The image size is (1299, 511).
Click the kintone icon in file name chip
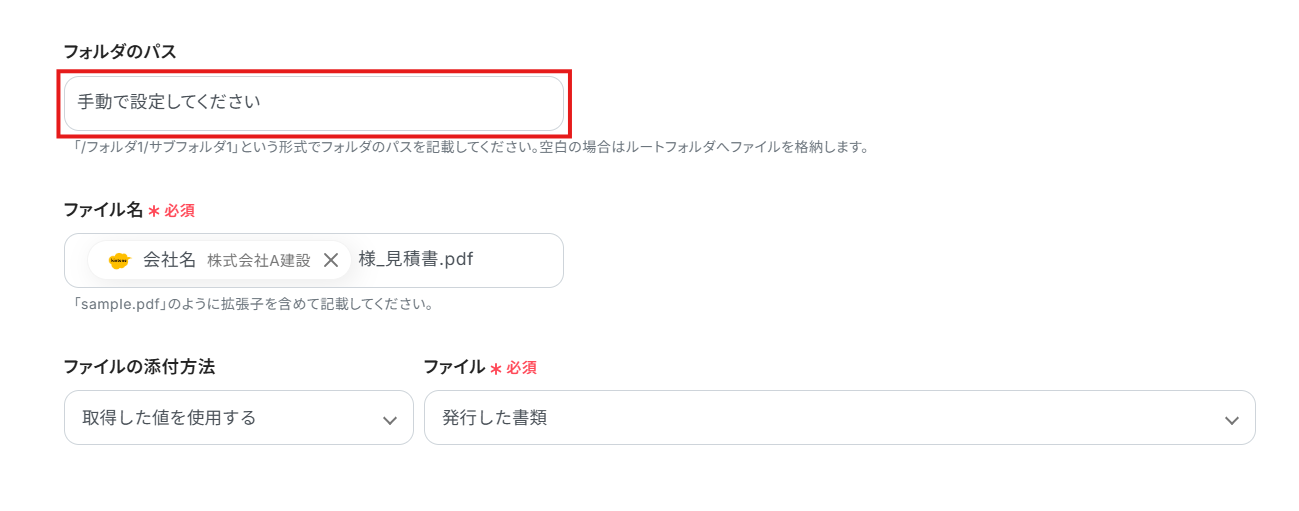(119, 261)
